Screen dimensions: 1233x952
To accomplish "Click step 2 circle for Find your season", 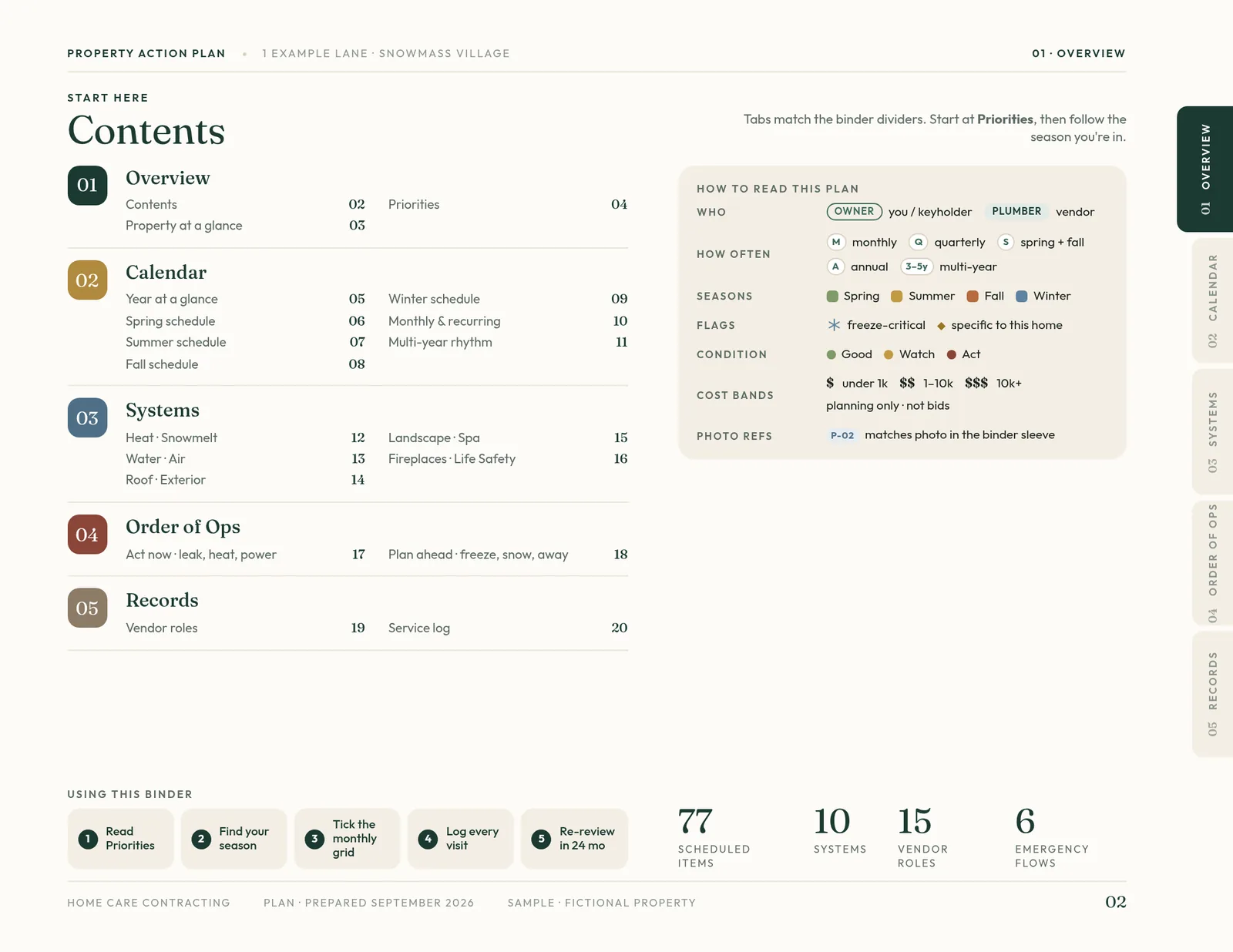I will click(x=201, y=839).
